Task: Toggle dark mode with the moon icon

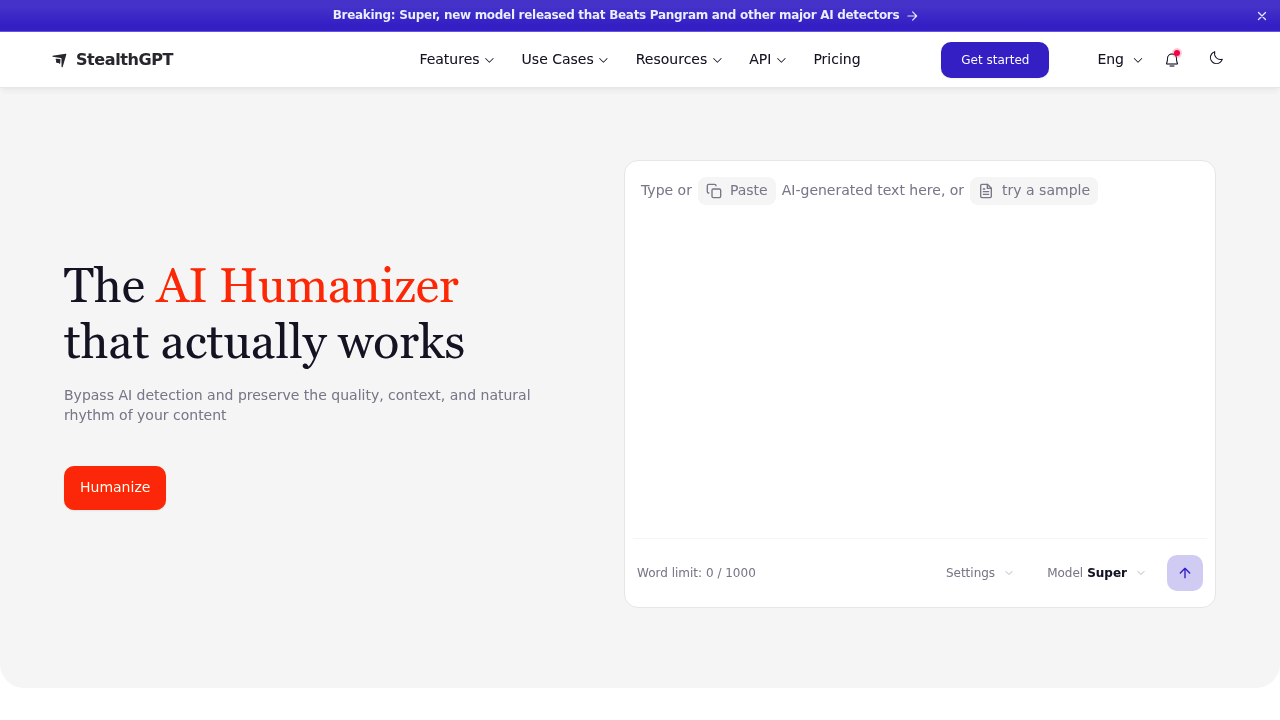Action: point(1216,58)
